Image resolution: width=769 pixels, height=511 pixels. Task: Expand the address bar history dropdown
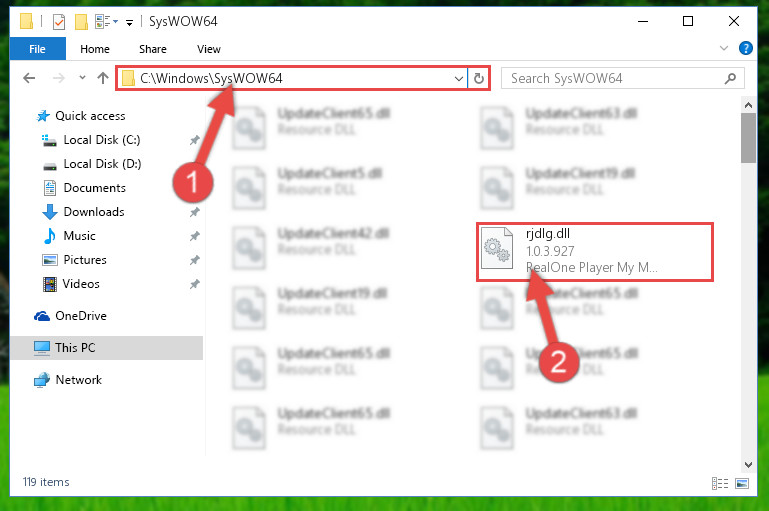coord(459,78)
